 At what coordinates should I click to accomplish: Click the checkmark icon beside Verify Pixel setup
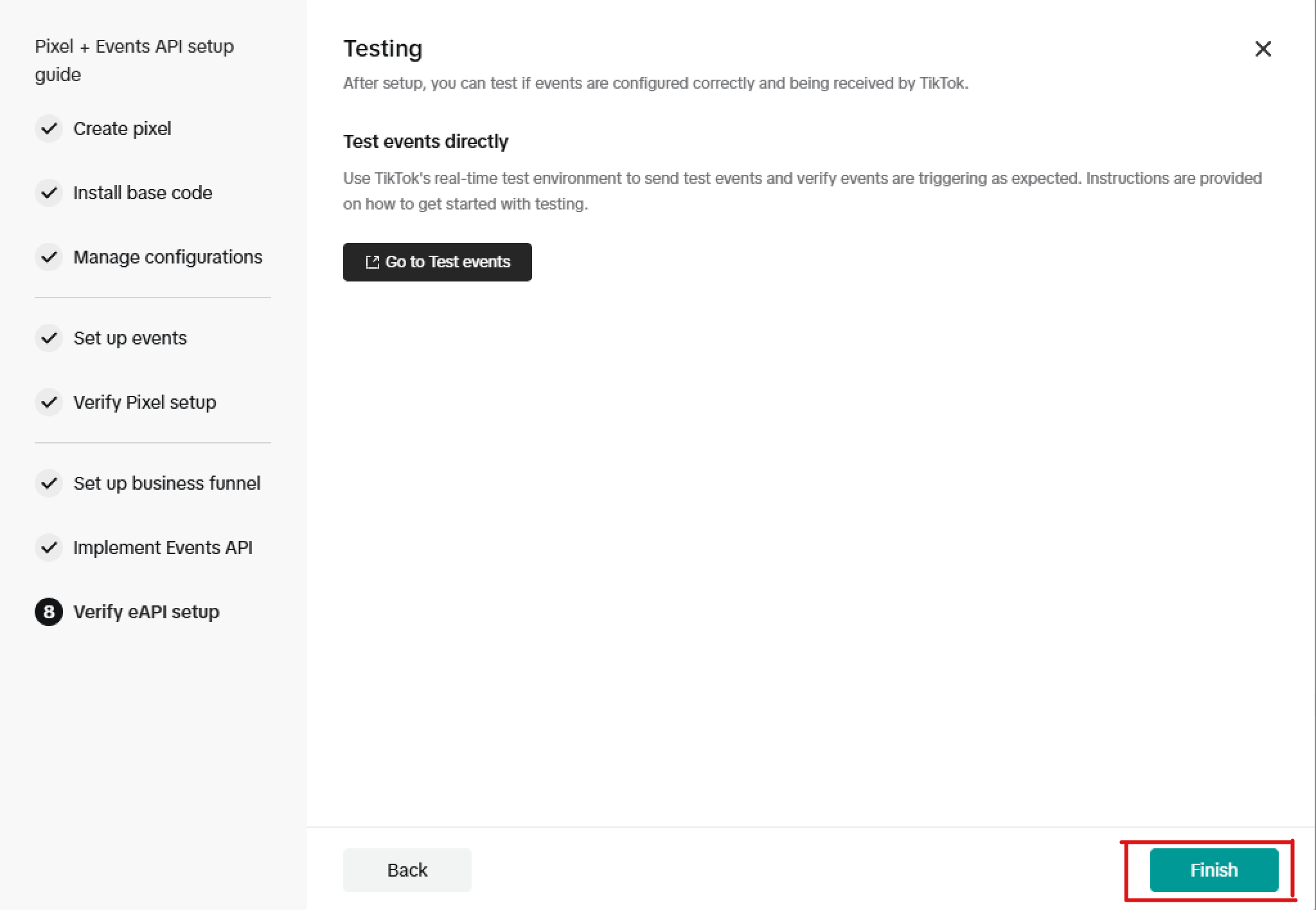[x=49, y=402]
